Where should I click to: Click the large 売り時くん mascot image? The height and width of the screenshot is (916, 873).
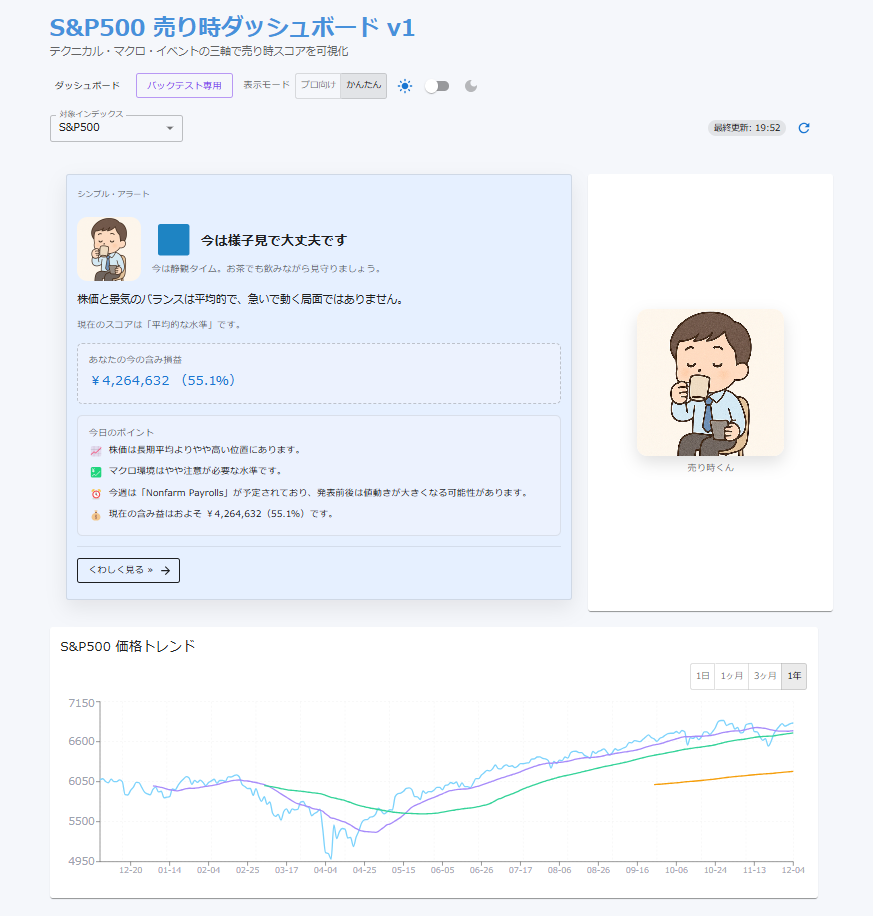click(710, 383)
